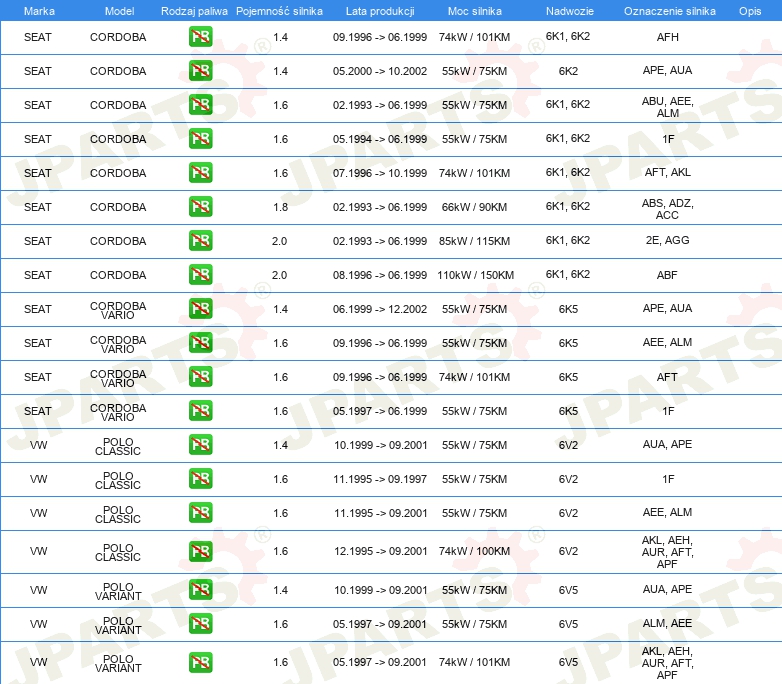The width and height of the screenshot is (782, 684).
Task: Click the Oznaczenie silnika column header
Action: pyautogui.click(x=670, y=11)
